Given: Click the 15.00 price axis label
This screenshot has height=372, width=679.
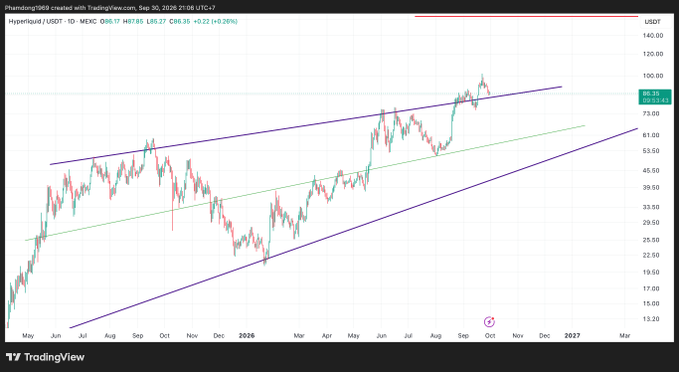Looking at the screenshot, I should pyautogui.click(x=651, y=304).
